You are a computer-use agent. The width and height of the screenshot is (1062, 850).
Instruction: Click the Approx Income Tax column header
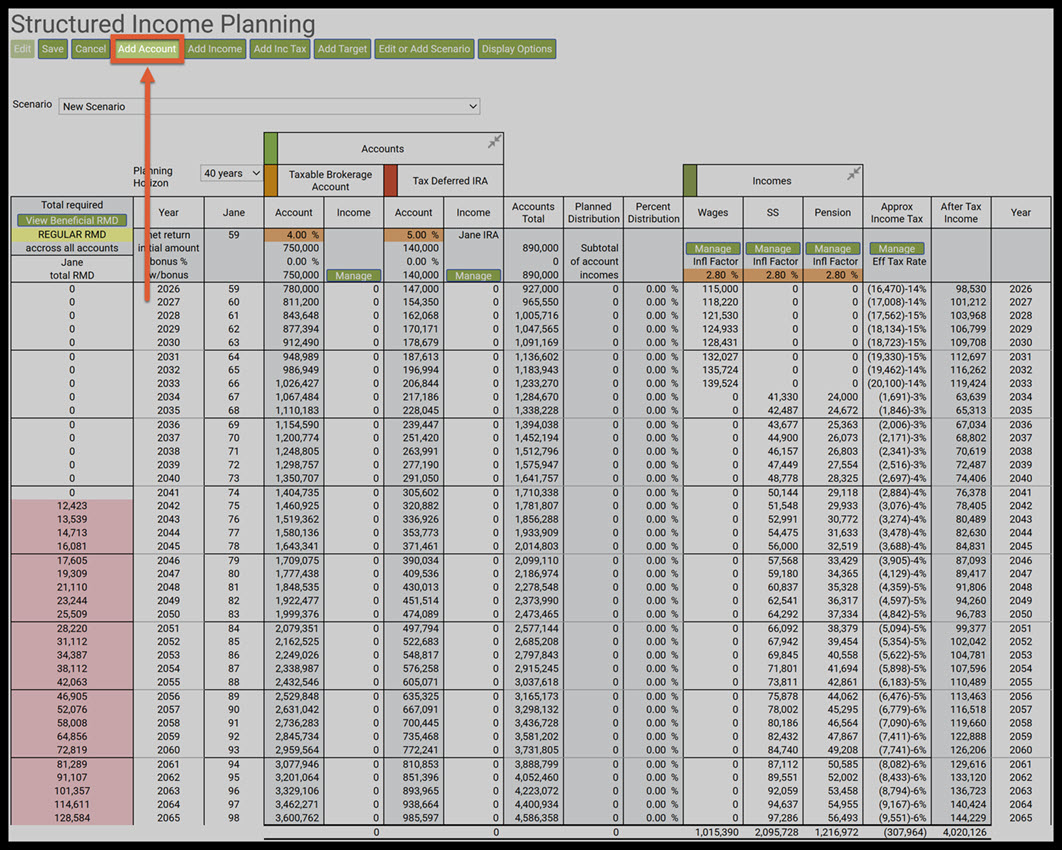point(897,213)
